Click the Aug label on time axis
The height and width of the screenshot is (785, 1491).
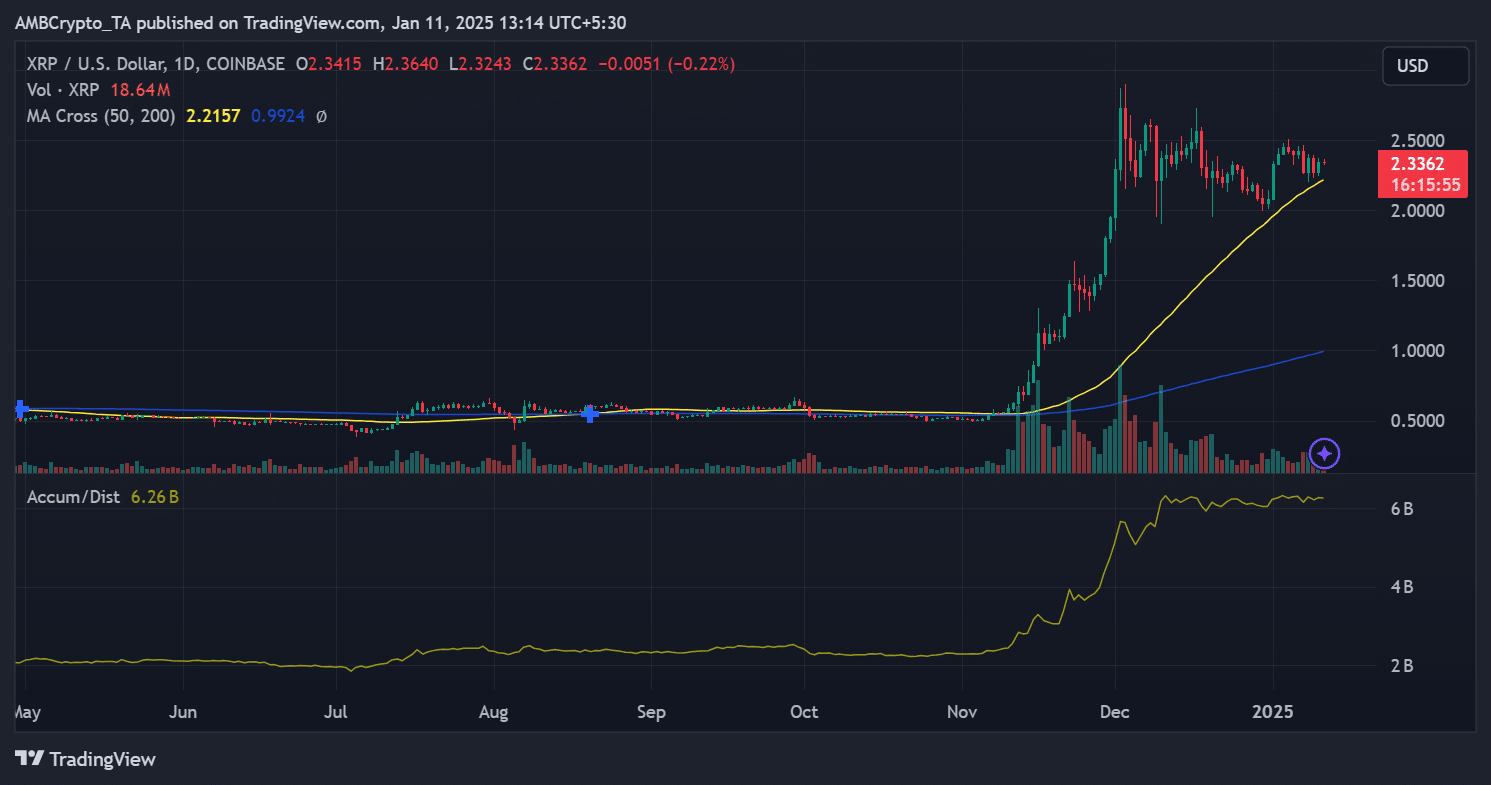coord(494,713)
